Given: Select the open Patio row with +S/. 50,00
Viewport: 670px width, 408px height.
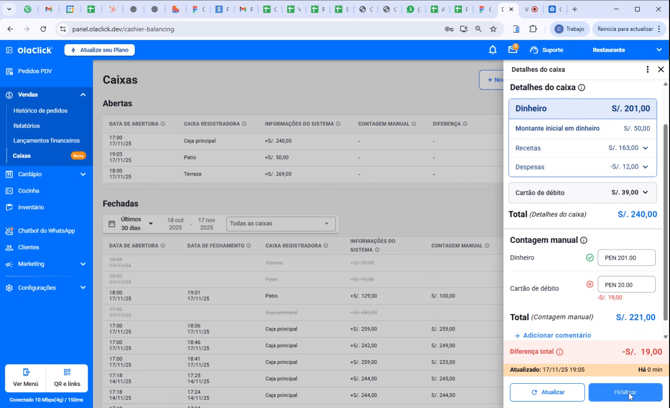Looking at the screenshot, I should pyautogui.click(x=303, y=158).
